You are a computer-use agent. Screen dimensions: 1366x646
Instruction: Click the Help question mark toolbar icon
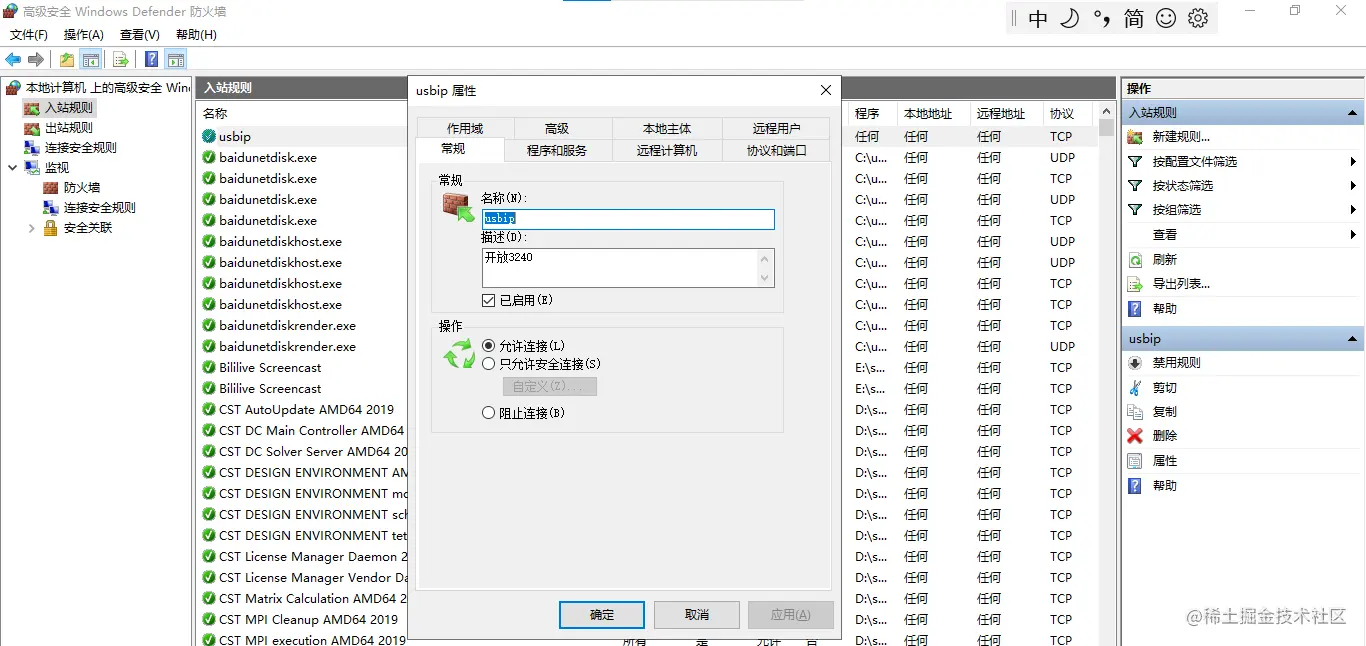click(151, 59)
